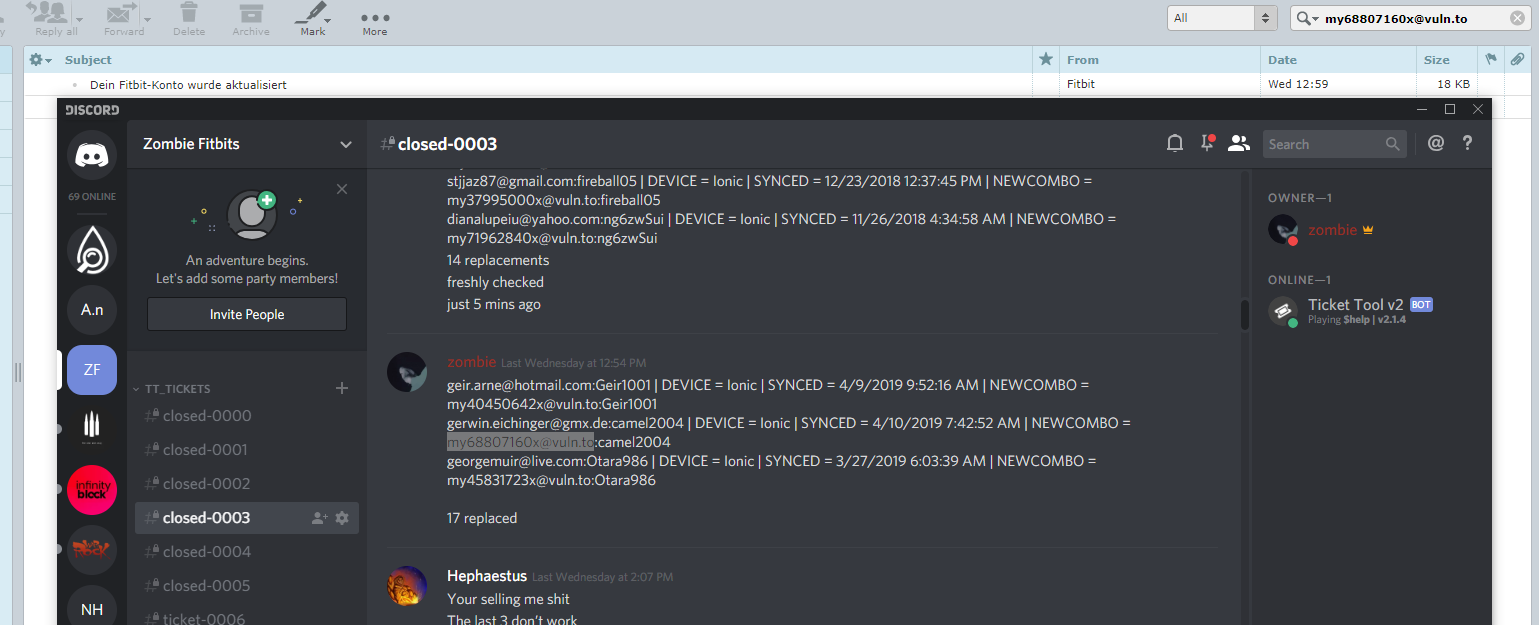Image resolution: width=1539 pixels, height=625 pixels.
Task: Open the All filter dropdown in mail client
Action: tap(1222, 18)
